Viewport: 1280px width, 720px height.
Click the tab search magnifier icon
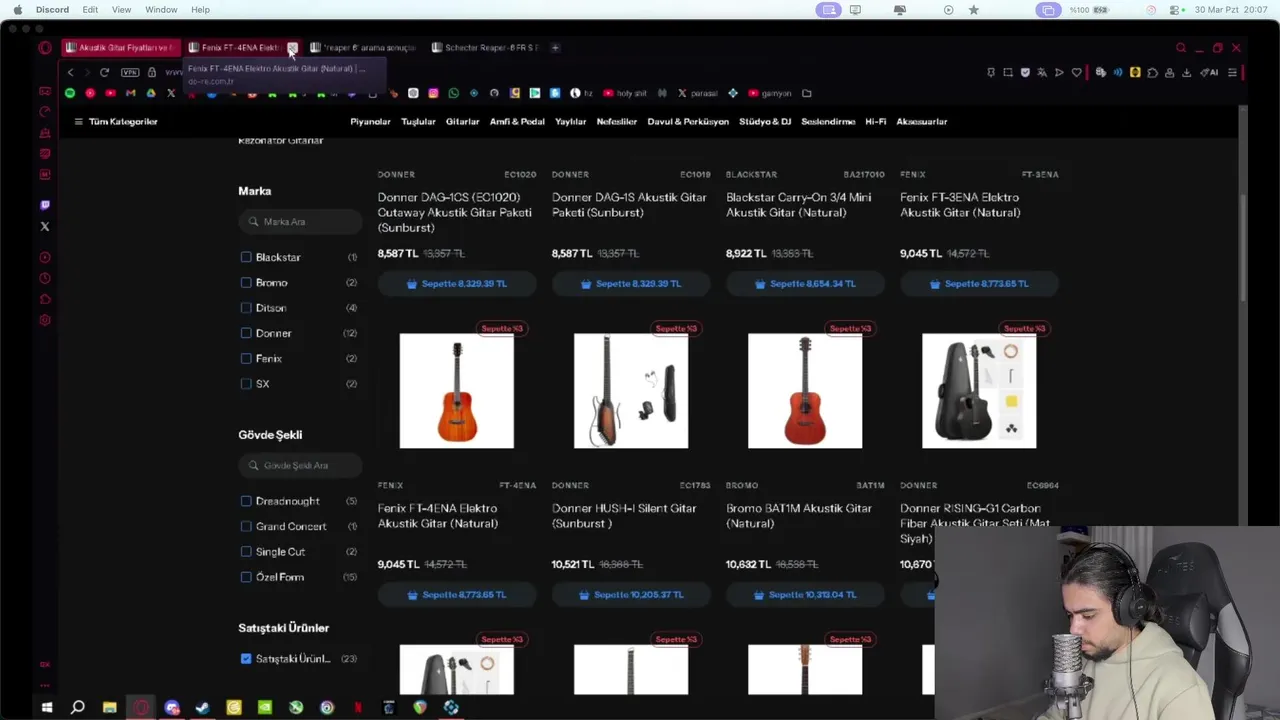tap(1181, 47)
